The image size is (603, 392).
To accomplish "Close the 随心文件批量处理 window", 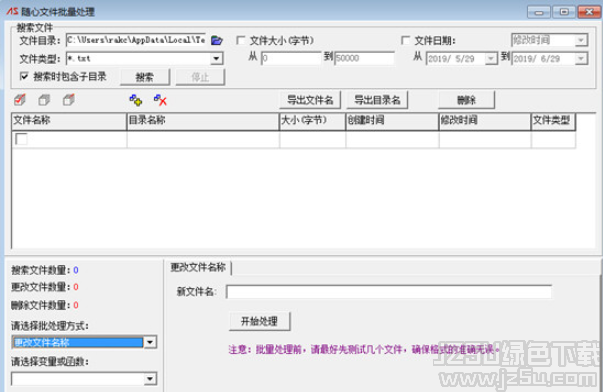I will [589, 12].
